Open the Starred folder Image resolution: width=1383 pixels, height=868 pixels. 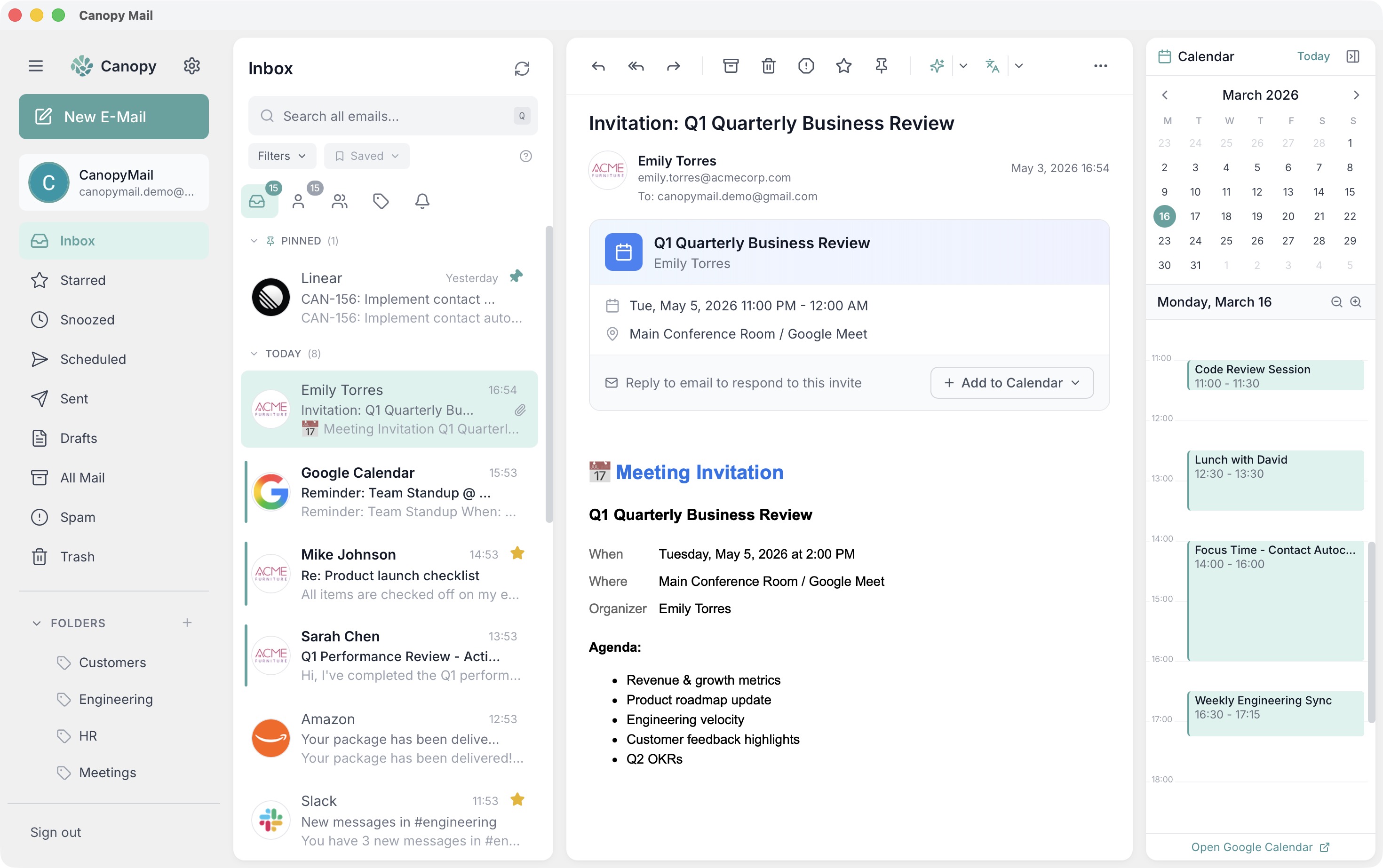pyautogui.click(x=114, y=280)
